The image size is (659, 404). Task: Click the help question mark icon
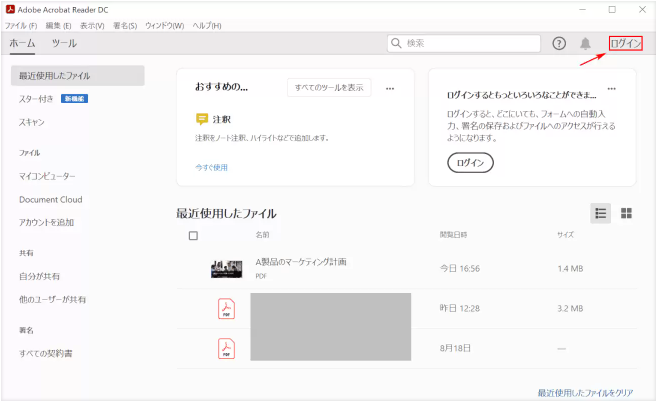pos(559,43)
